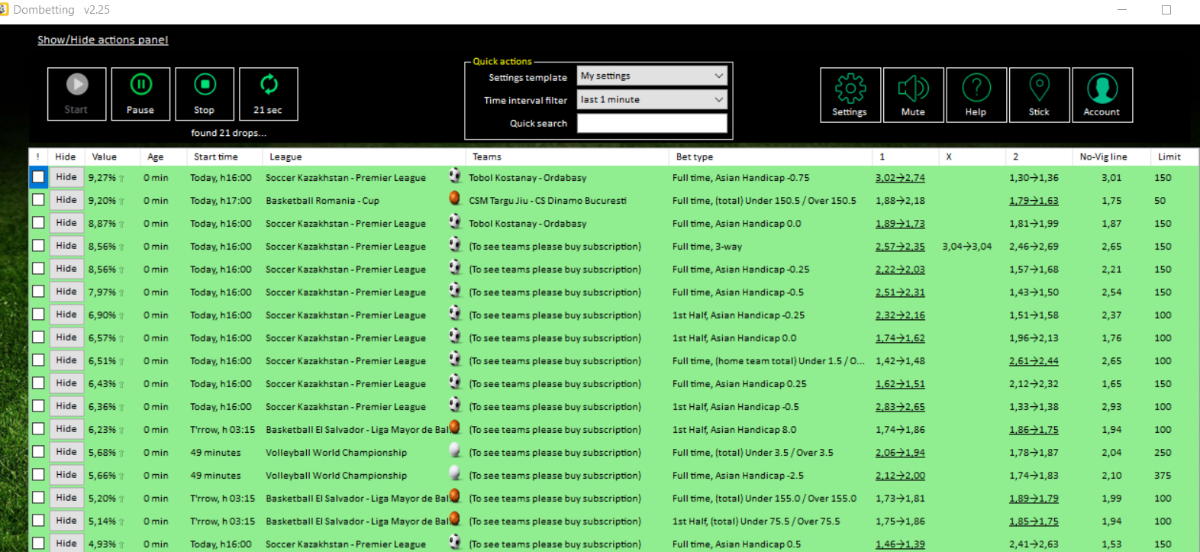Hide the CSM Targu Jiu row
Image resolution: width=1200 pixels, height=552 pixels.
[x=66, y=200]
